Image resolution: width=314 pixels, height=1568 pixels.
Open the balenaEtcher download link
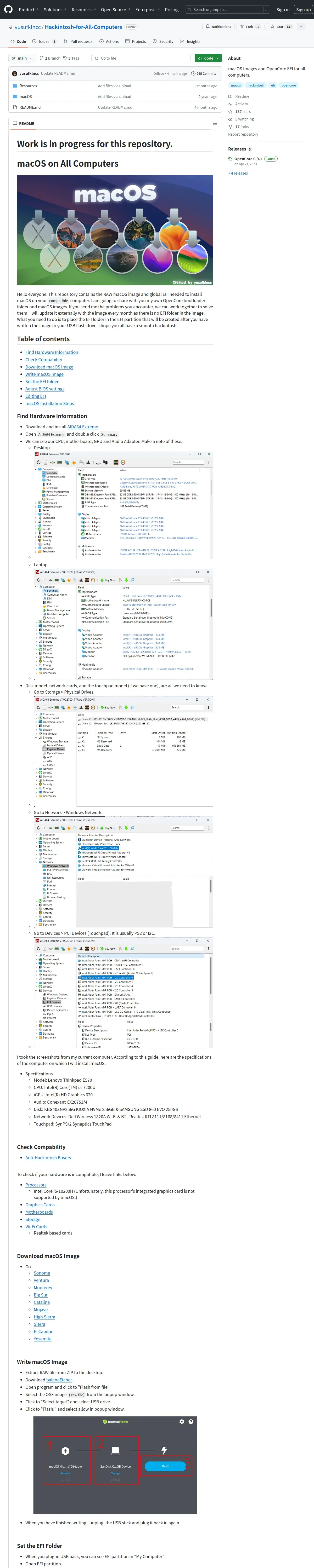pos(59,1380)
